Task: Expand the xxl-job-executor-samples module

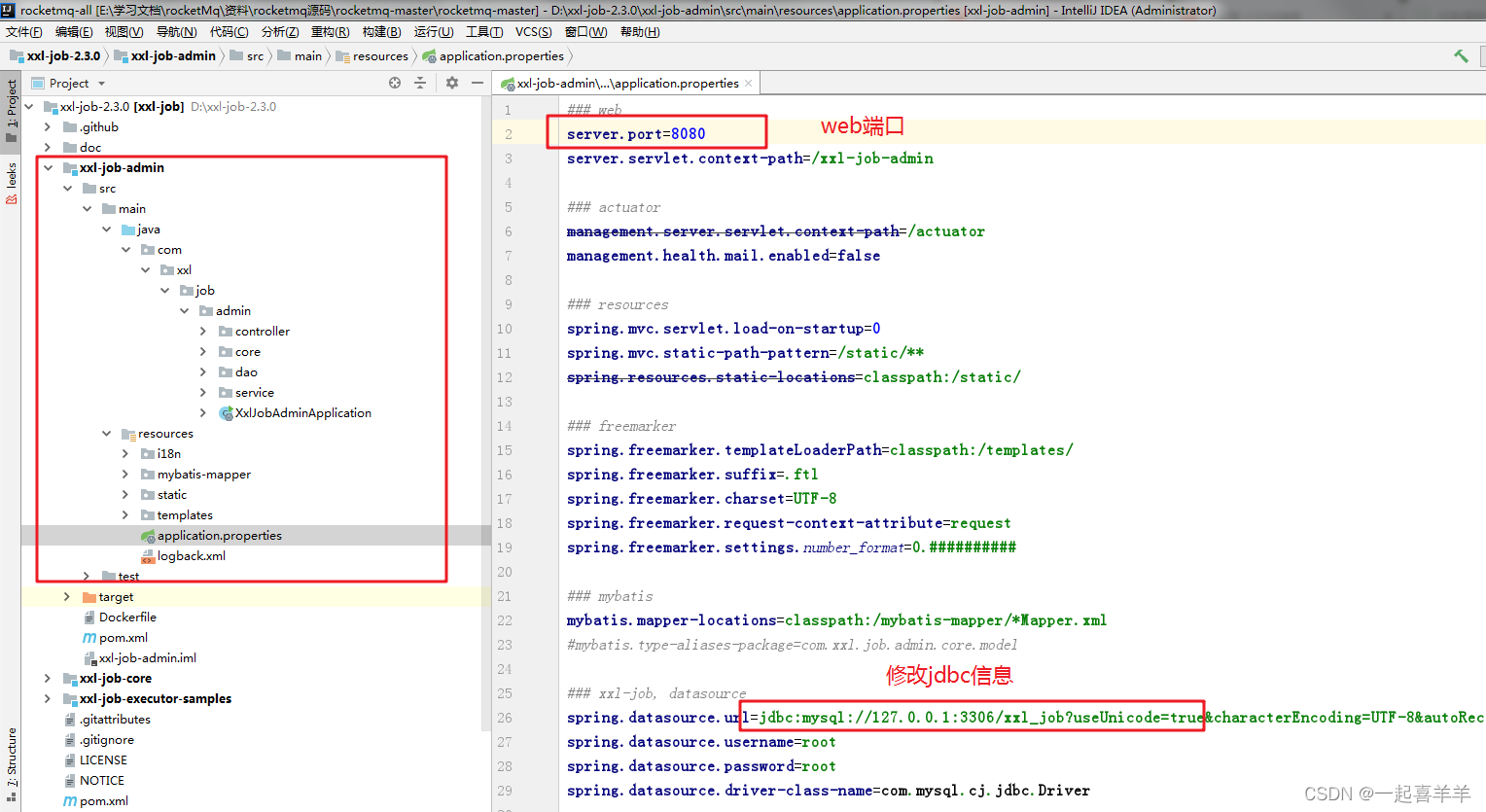Action: [x=48, y=699]
